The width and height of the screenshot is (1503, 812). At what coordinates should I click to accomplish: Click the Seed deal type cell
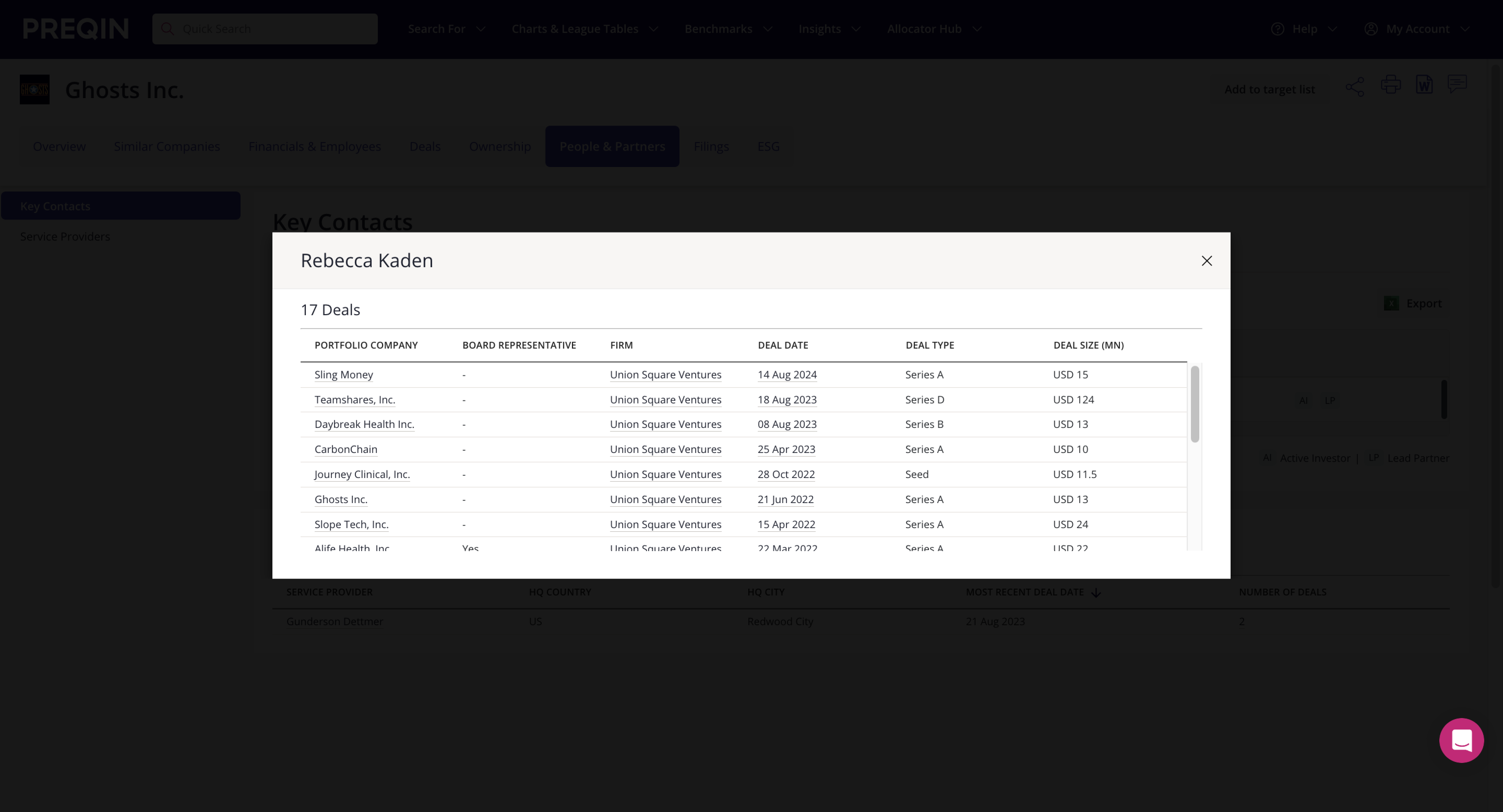(x=917, y=474)
